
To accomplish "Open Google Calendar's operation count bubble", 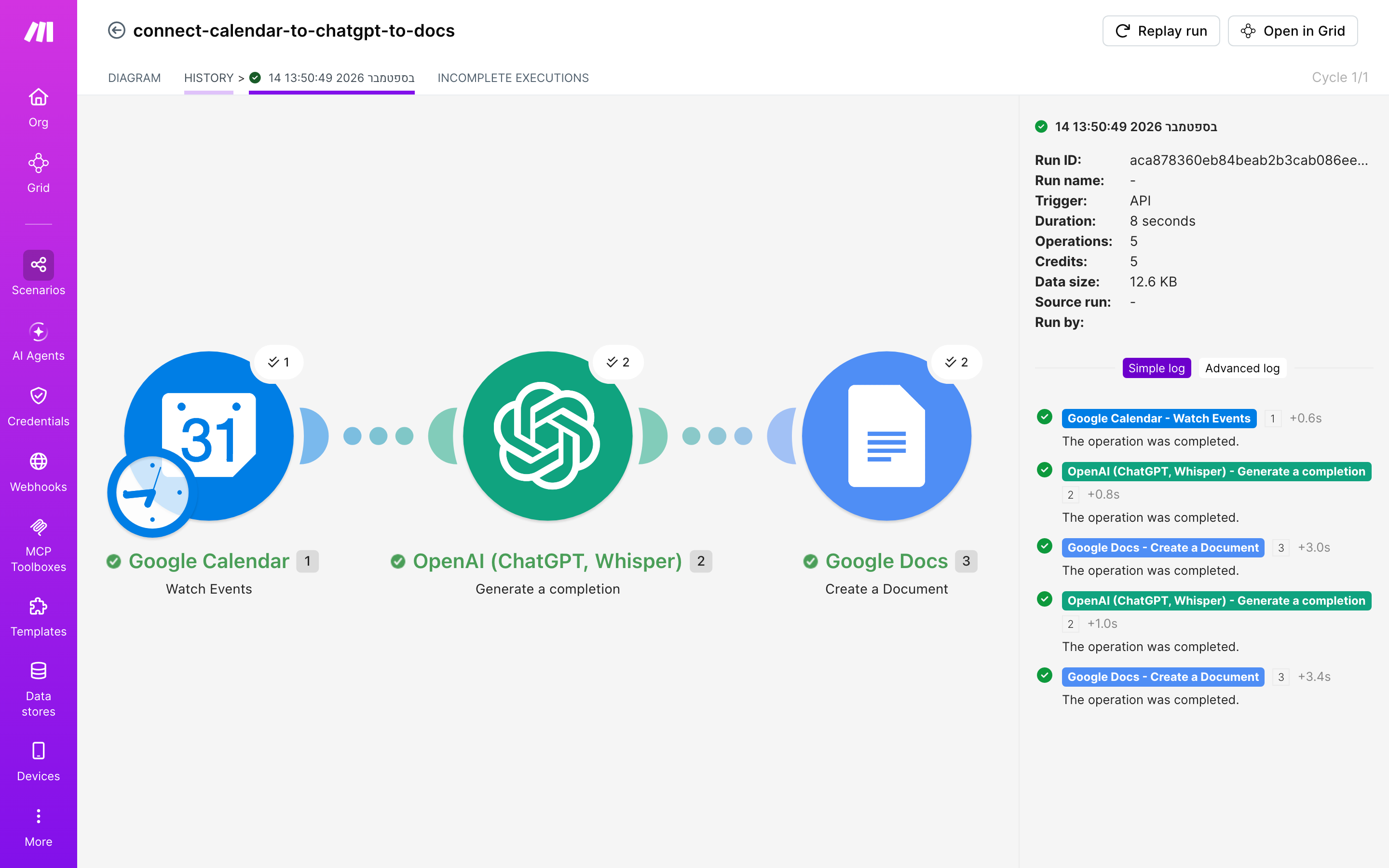I will 279,362.
